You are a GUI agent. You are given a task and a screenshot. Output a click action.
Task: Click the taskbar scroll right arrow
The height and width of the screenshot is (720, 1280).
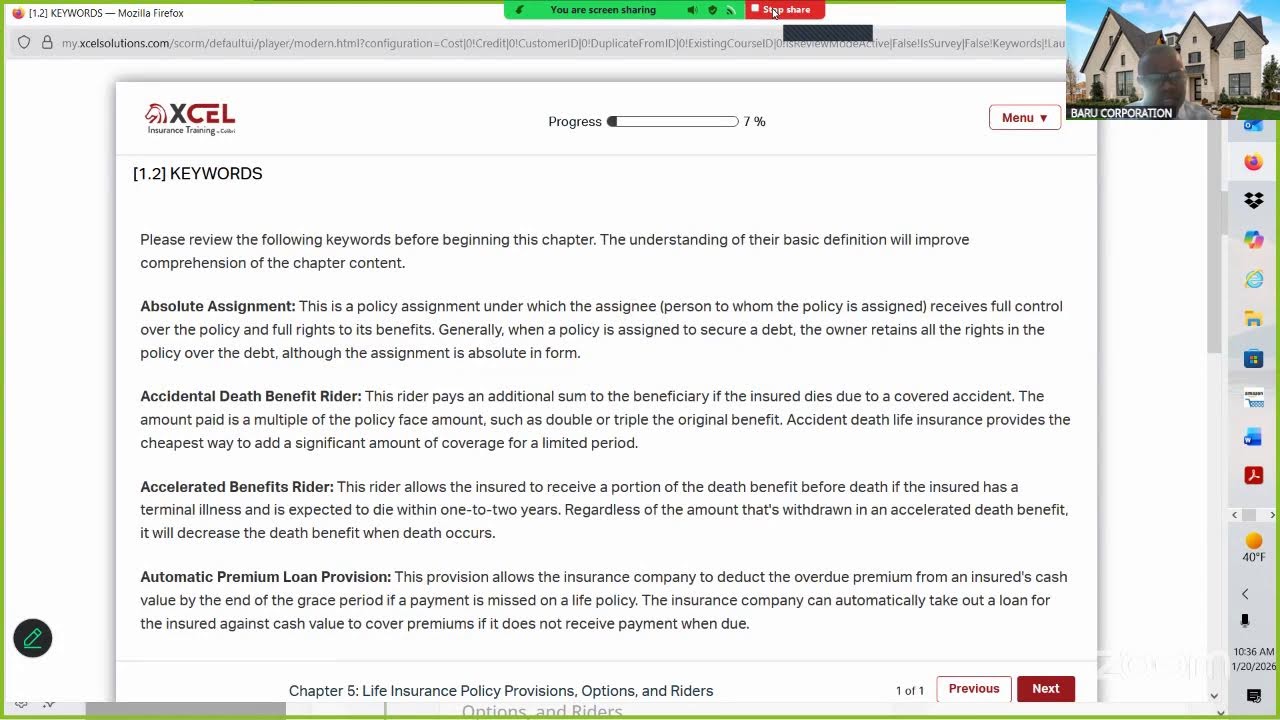(x=1273, y=515)
